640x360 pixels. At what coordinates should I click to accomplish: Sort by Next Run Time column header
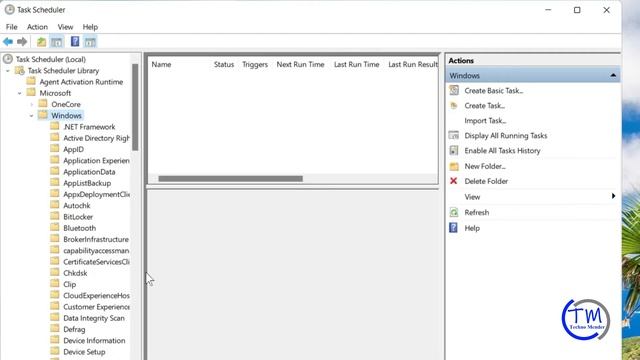(300, 64)
